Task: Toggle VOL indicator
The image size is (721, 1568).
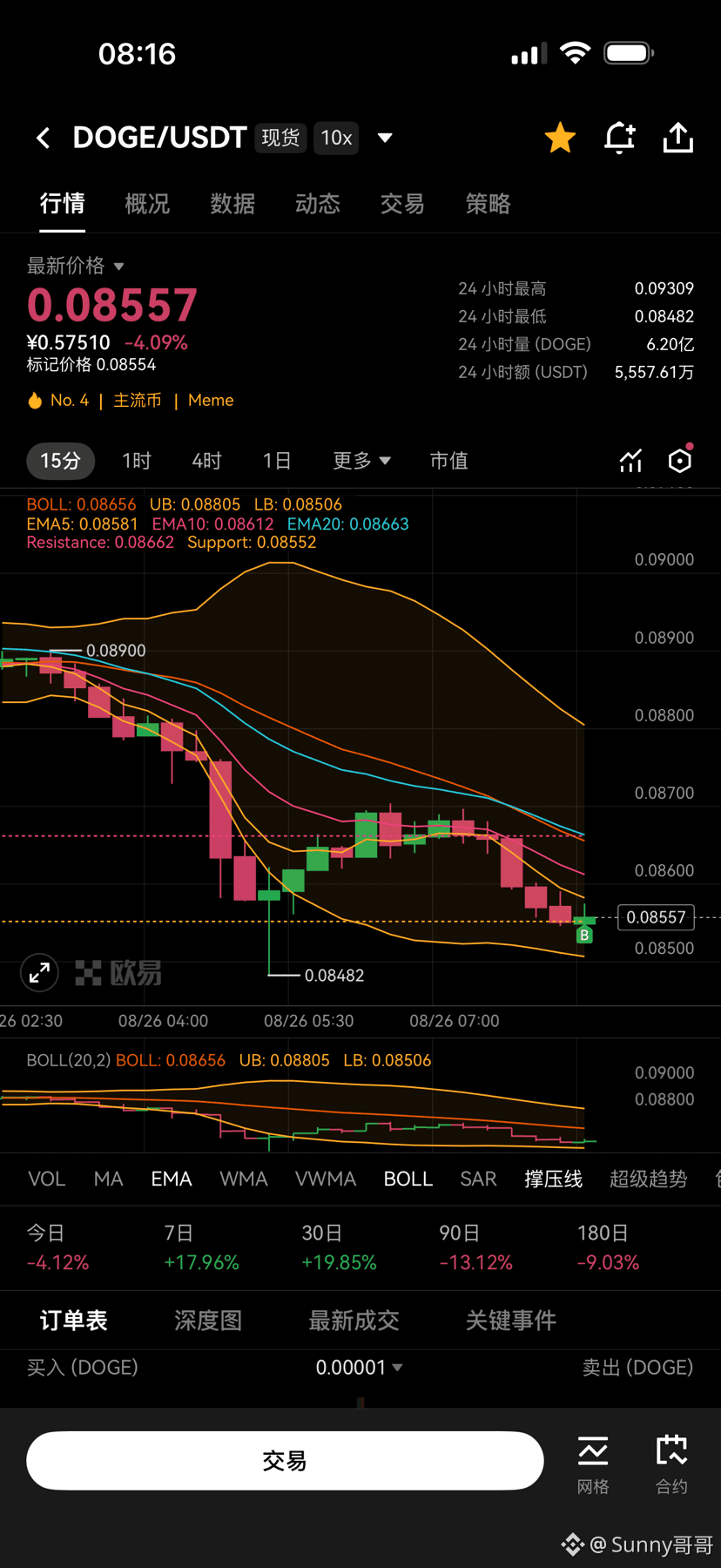Action: tap(47, 1179)
